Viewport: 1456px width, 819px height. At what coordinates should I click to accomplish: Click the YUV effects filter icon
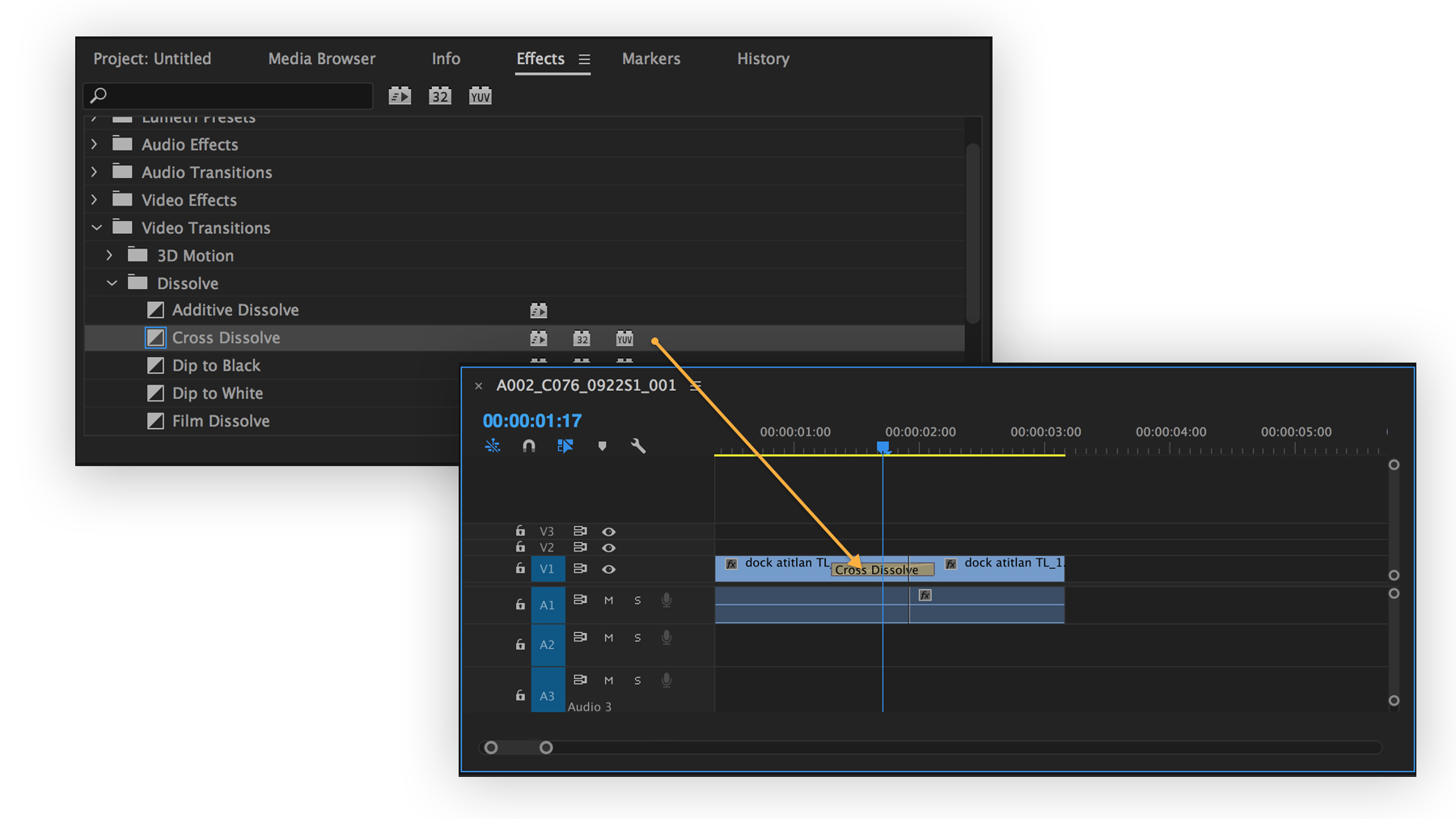[x=480, y=95]
